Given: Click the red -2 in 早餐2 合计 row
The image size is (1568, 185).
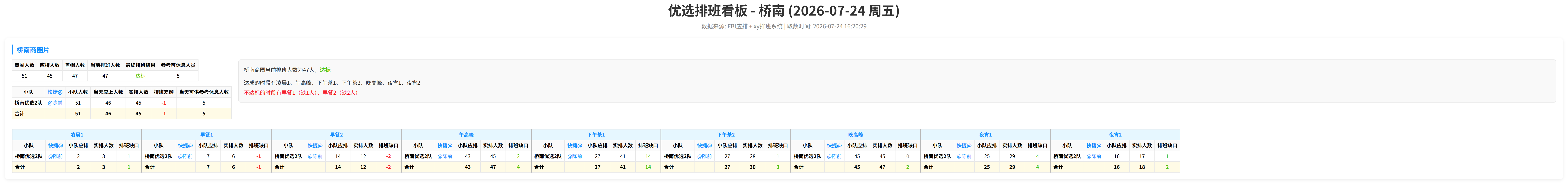Looking at the screenshot, I should (x=388, y=167).
